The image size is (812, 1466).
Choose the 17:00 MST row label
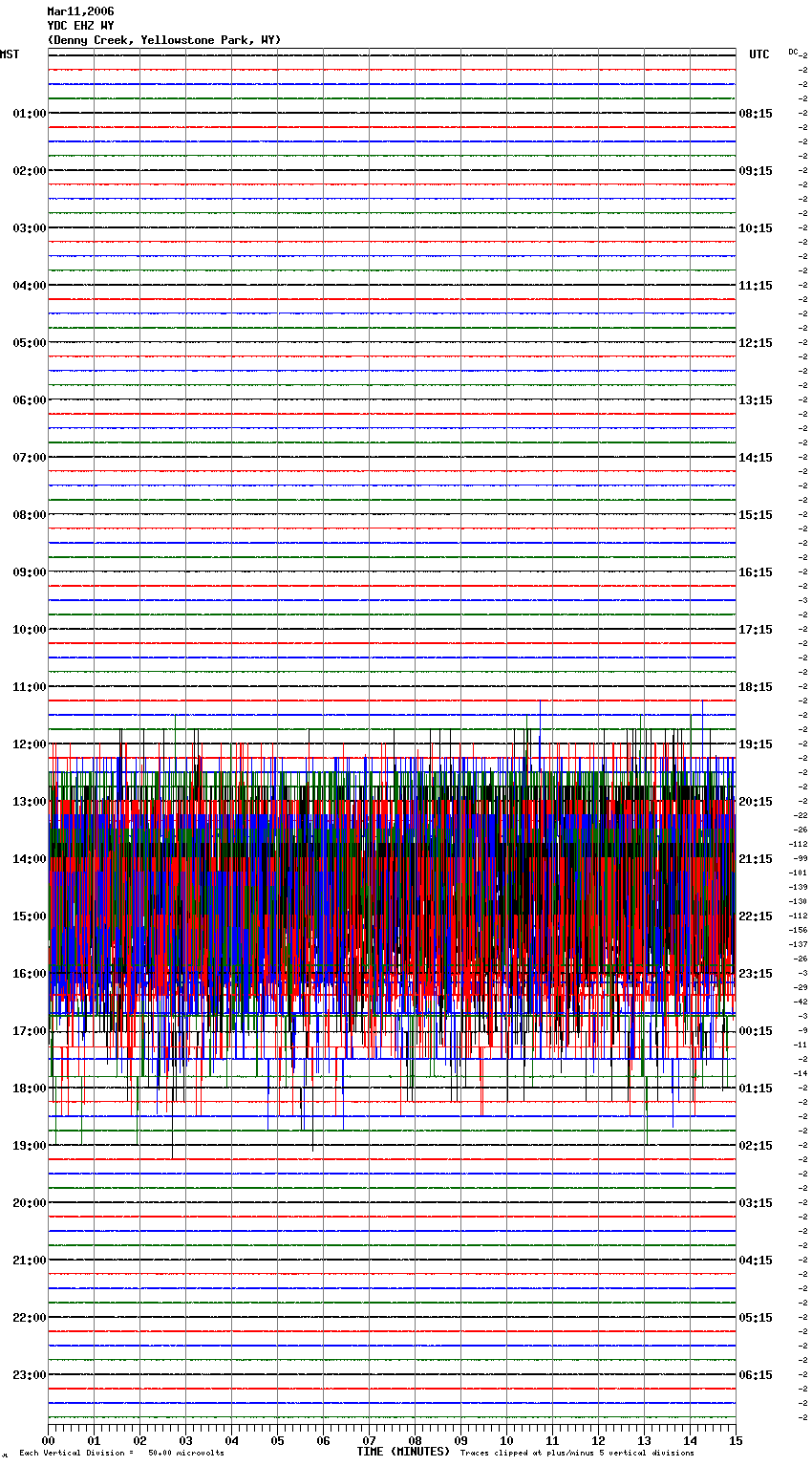tap(30, 1031)
